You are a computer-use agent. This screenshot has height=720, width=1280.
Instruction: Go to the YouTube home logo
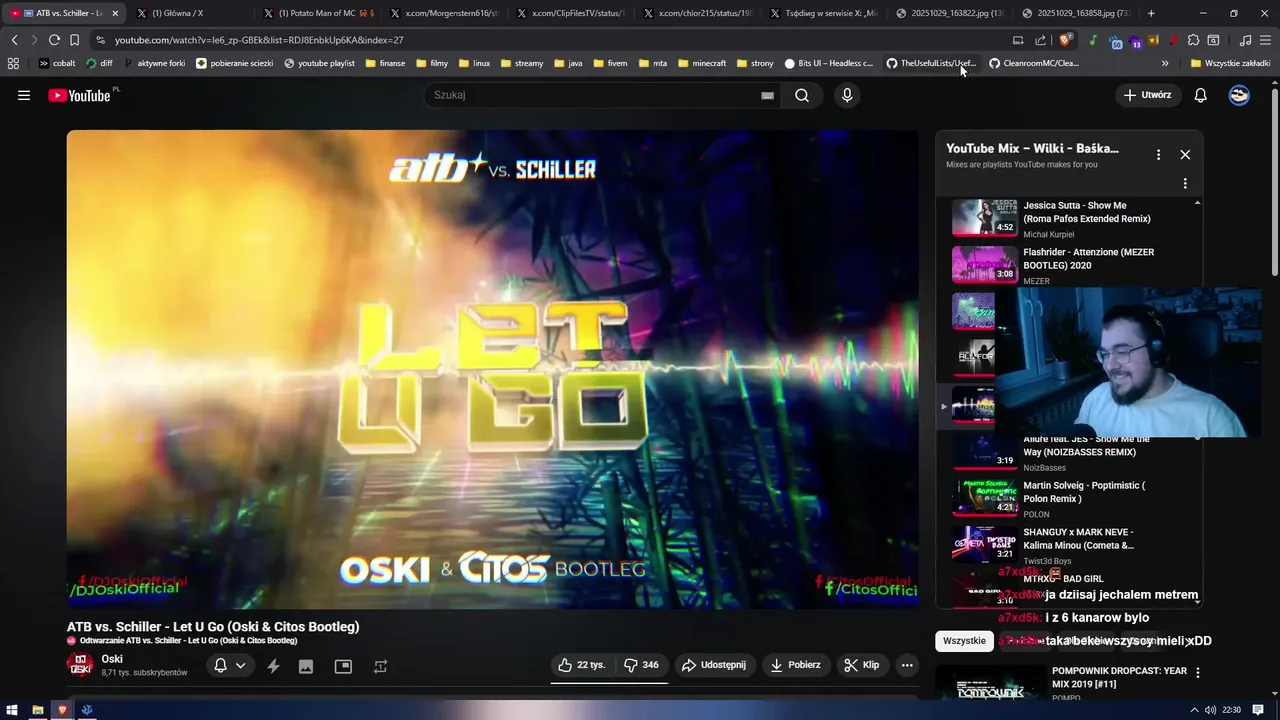(80, 95)
